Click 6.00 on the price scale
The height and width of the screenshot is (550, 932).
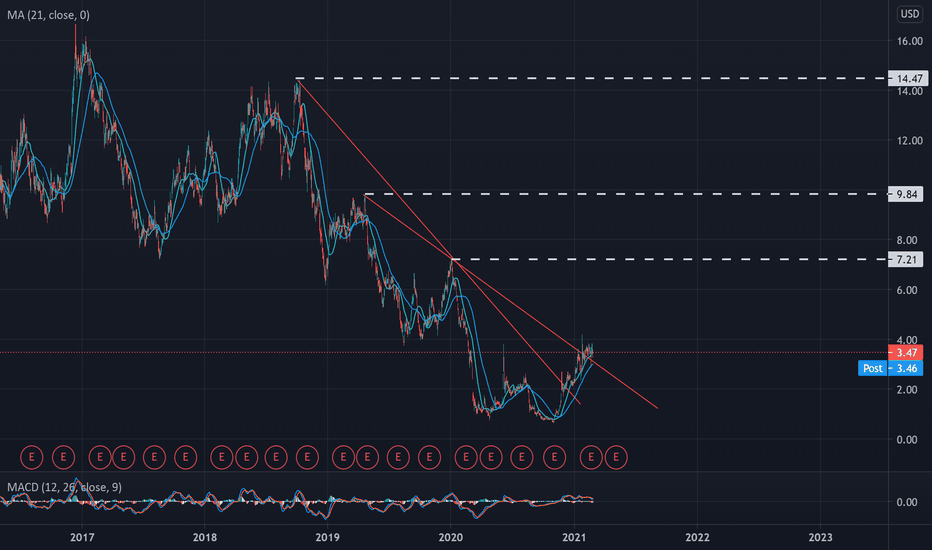pyautogui.click(x=909, y=290)
